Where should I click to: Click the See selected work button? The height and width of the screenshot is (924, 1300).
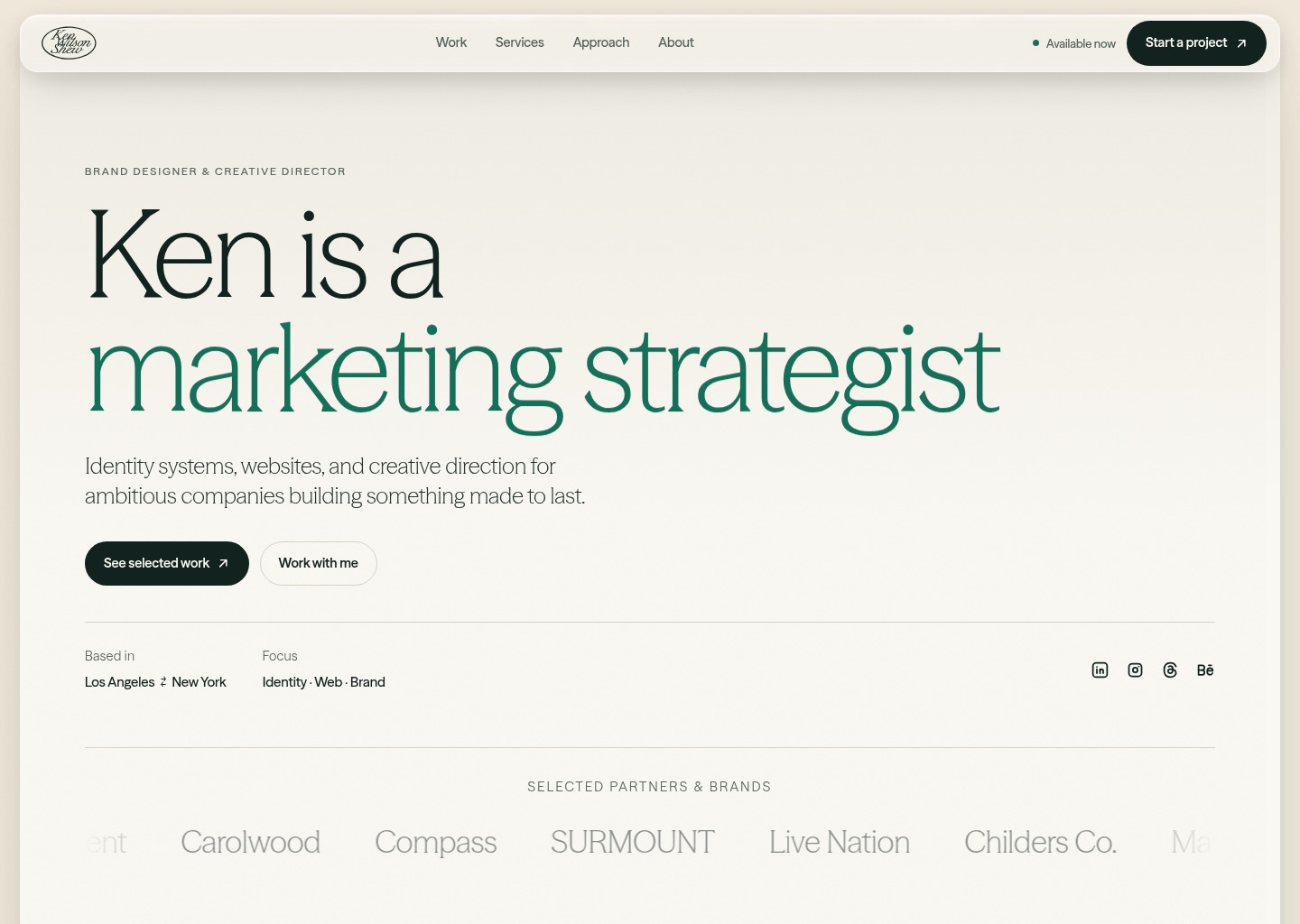[x=167, y=563]
